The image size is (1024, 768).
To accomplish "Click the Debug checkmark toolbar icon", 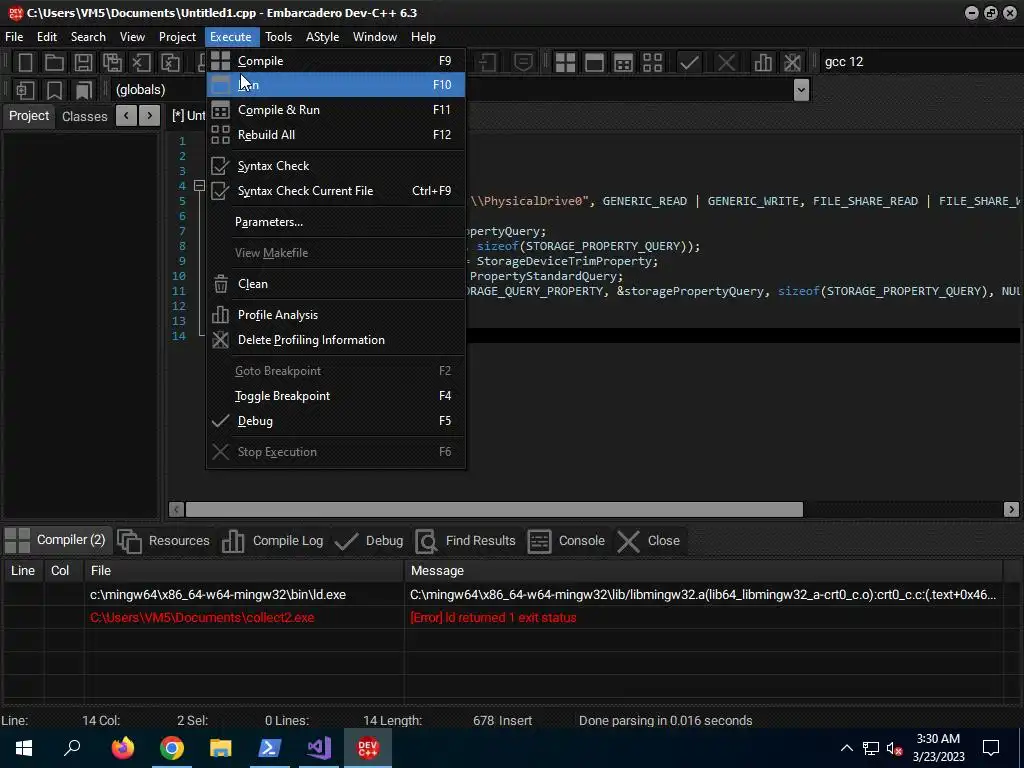I will [689, 62].
